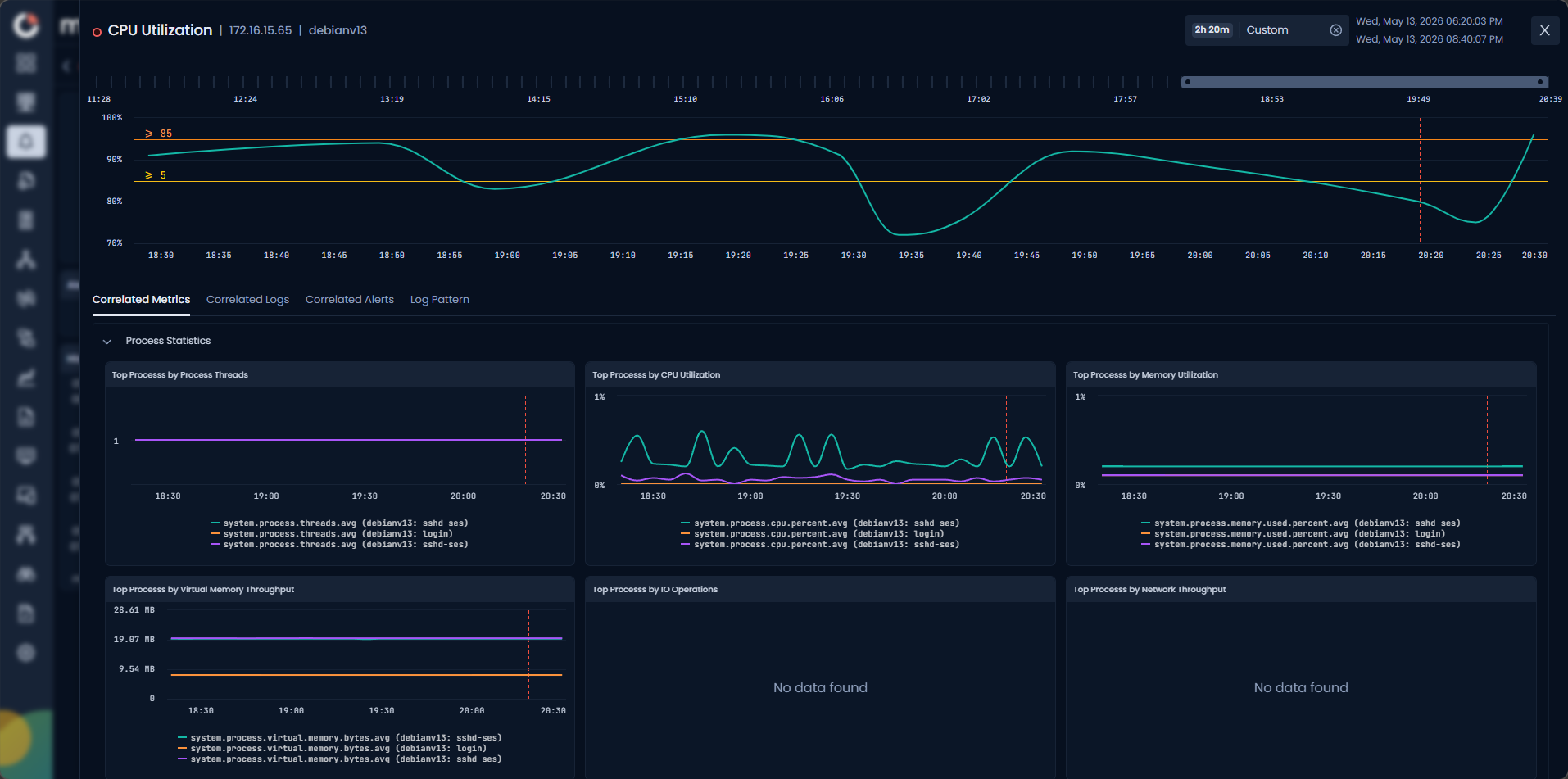The width and height of the screenshot is (1568, 779).
Task: Switch to the Correlated Metrics tab
Action: (141, 300)
